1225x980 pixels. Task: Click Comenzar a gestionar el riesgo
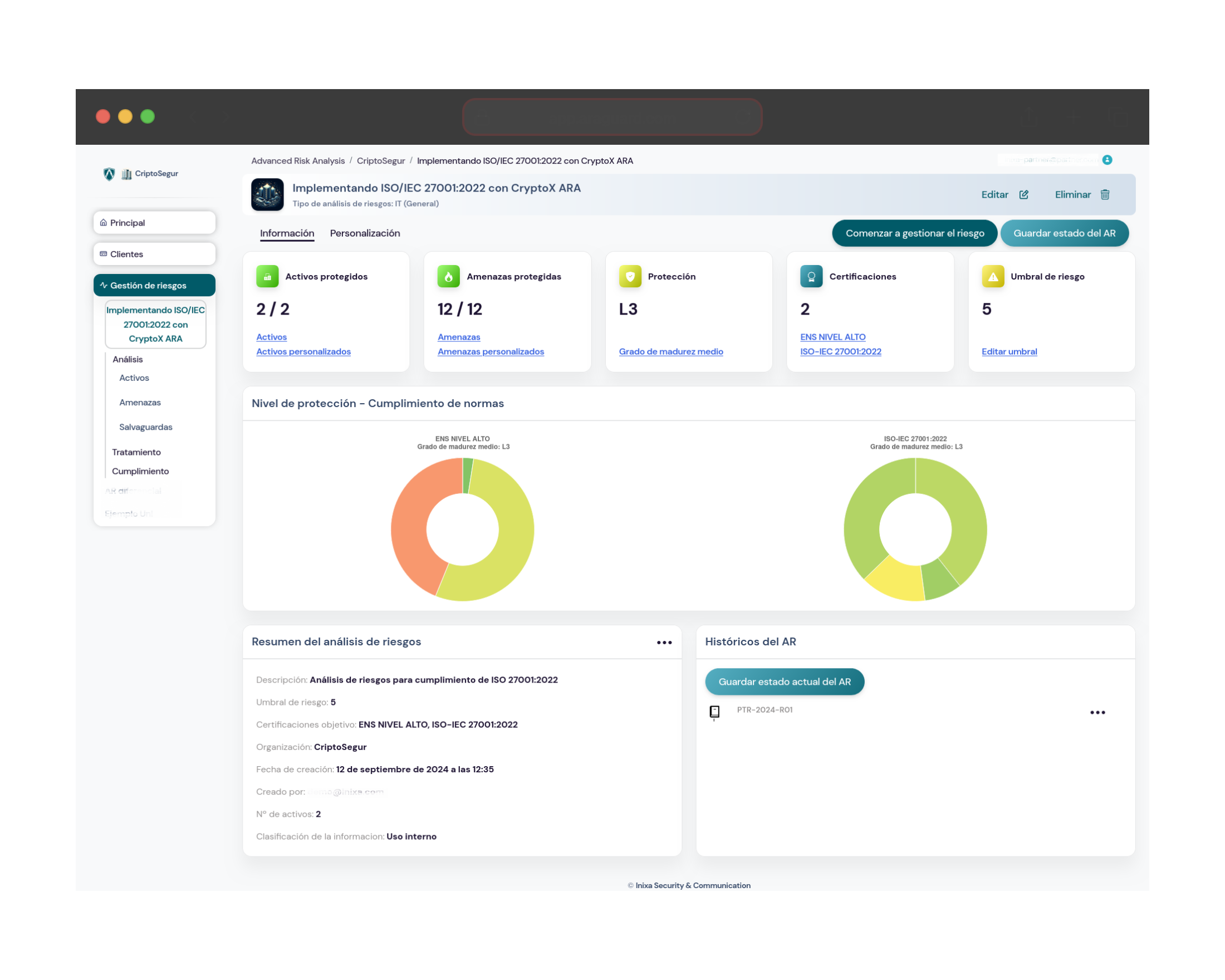[x=914, y=233]
